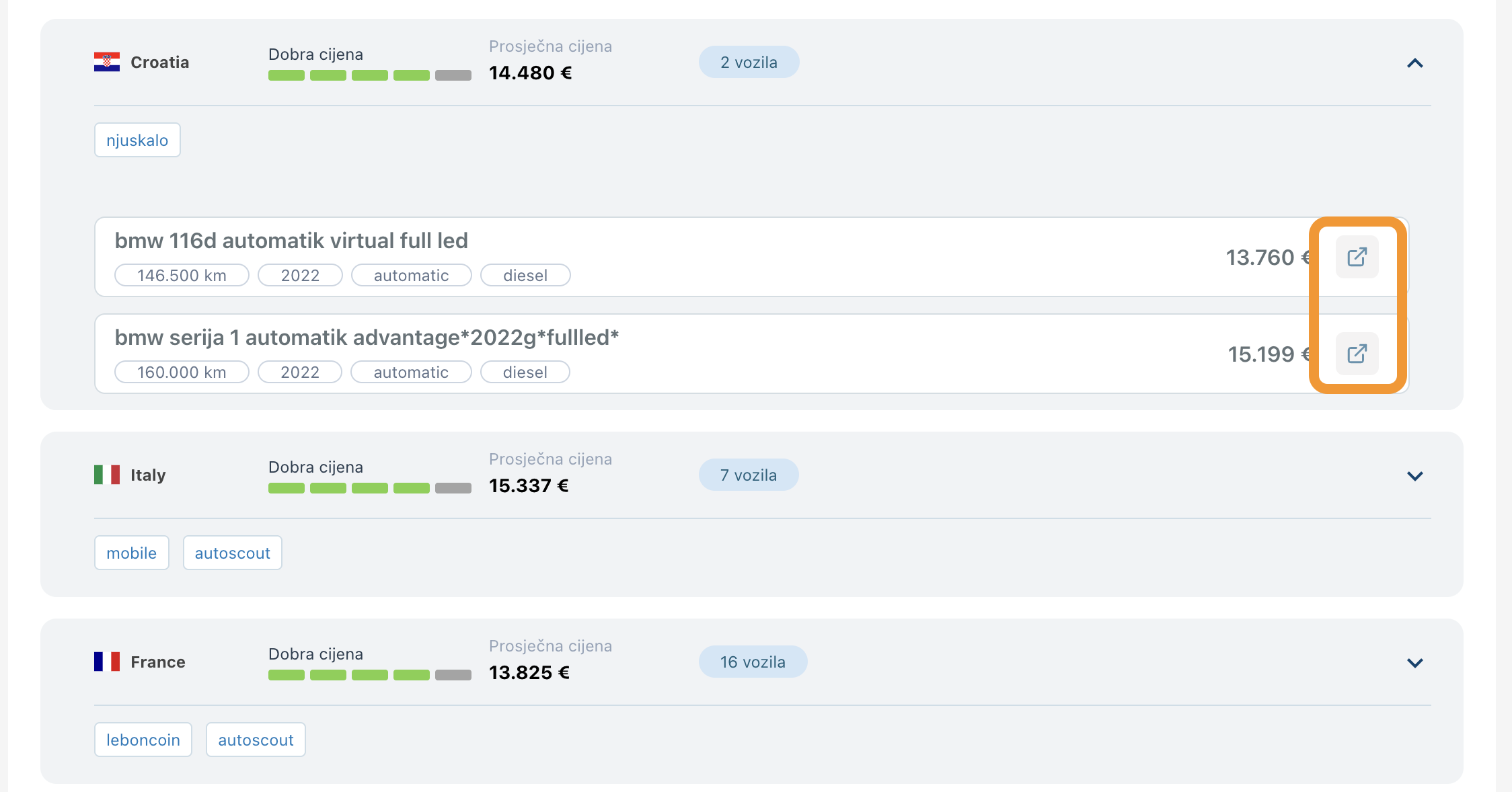Image resolution: width=1512 pixels, height=792 pixels.
Task: Click the France flag icon
Action: (x=107, y=662)
